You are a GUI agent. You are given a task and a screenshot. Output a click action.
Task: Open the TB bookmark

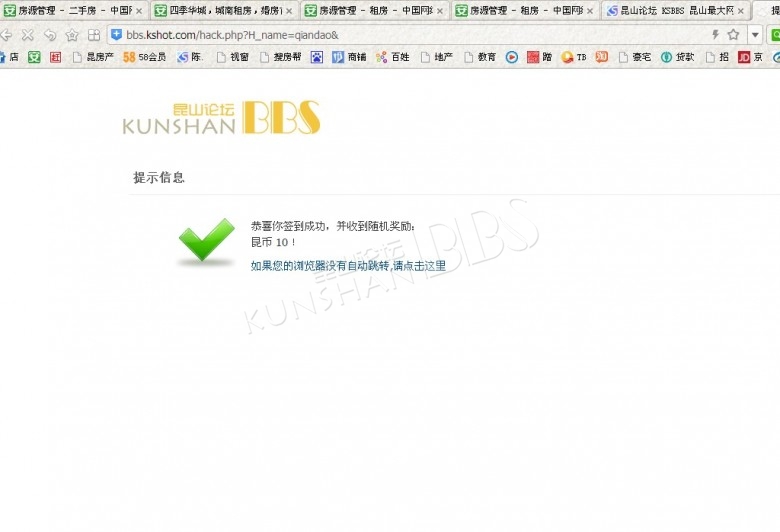[x=574, y=57]
